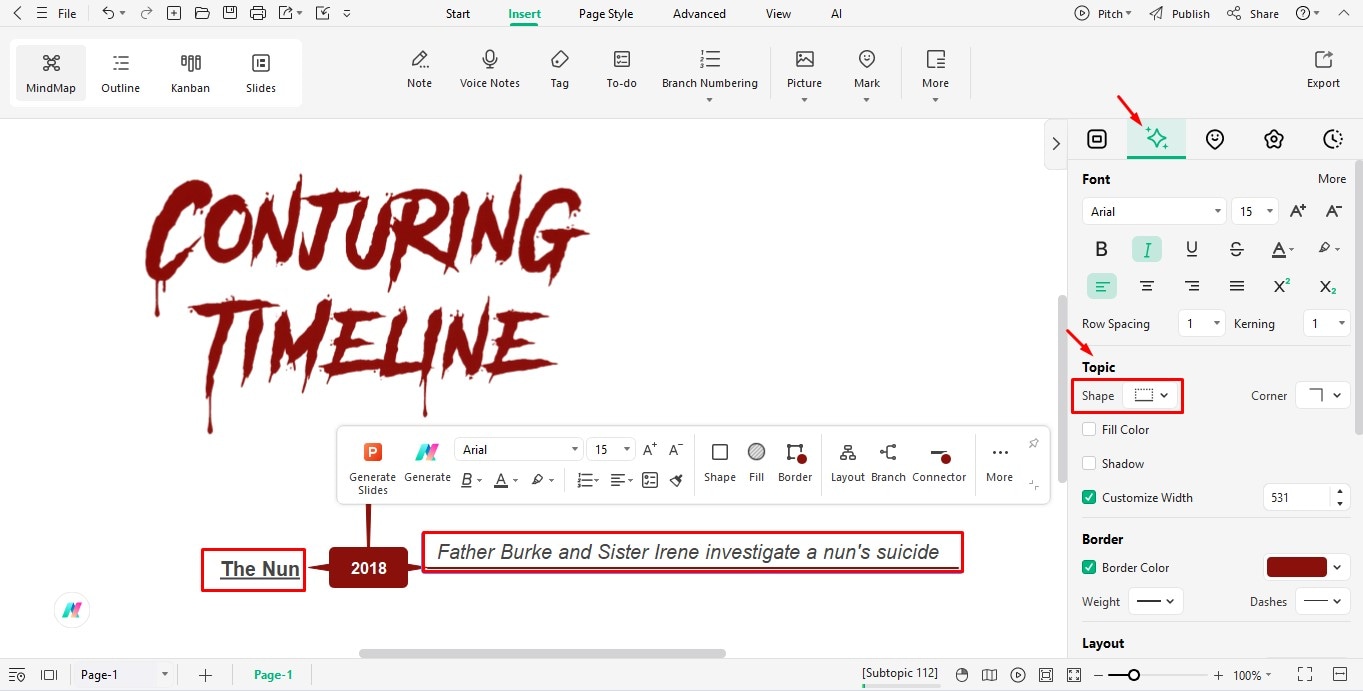Enable the Shadow checkbox

point(1089,463)
